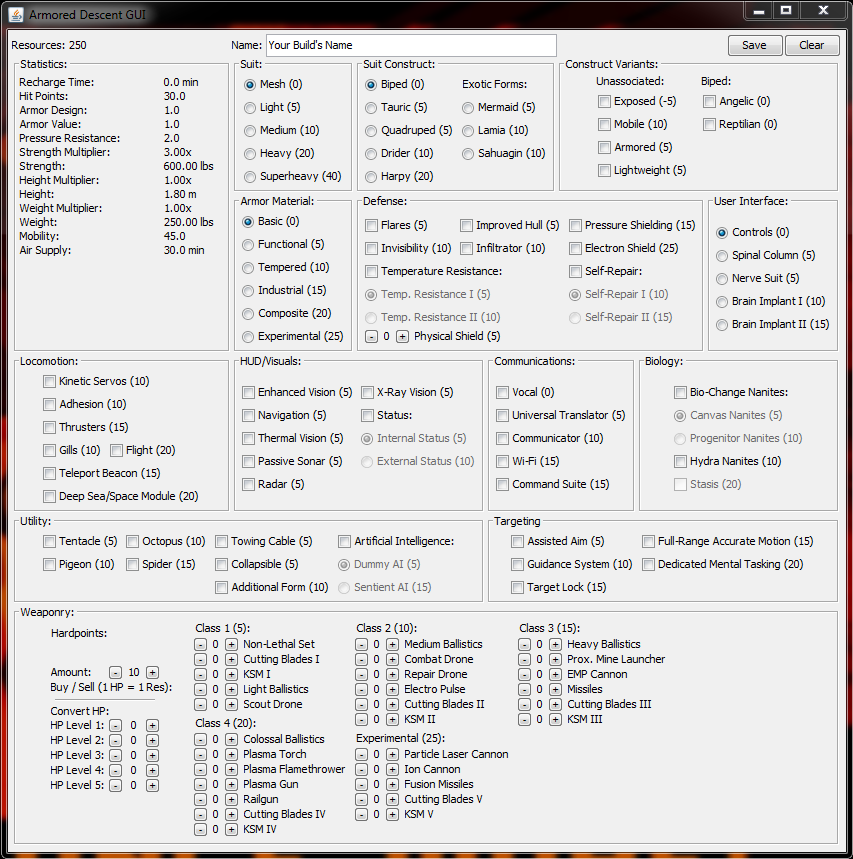Viewport: 853px width, 859px height.
Task: Select Brain Implant II (15) interface
Action: [x=772, y=324]
